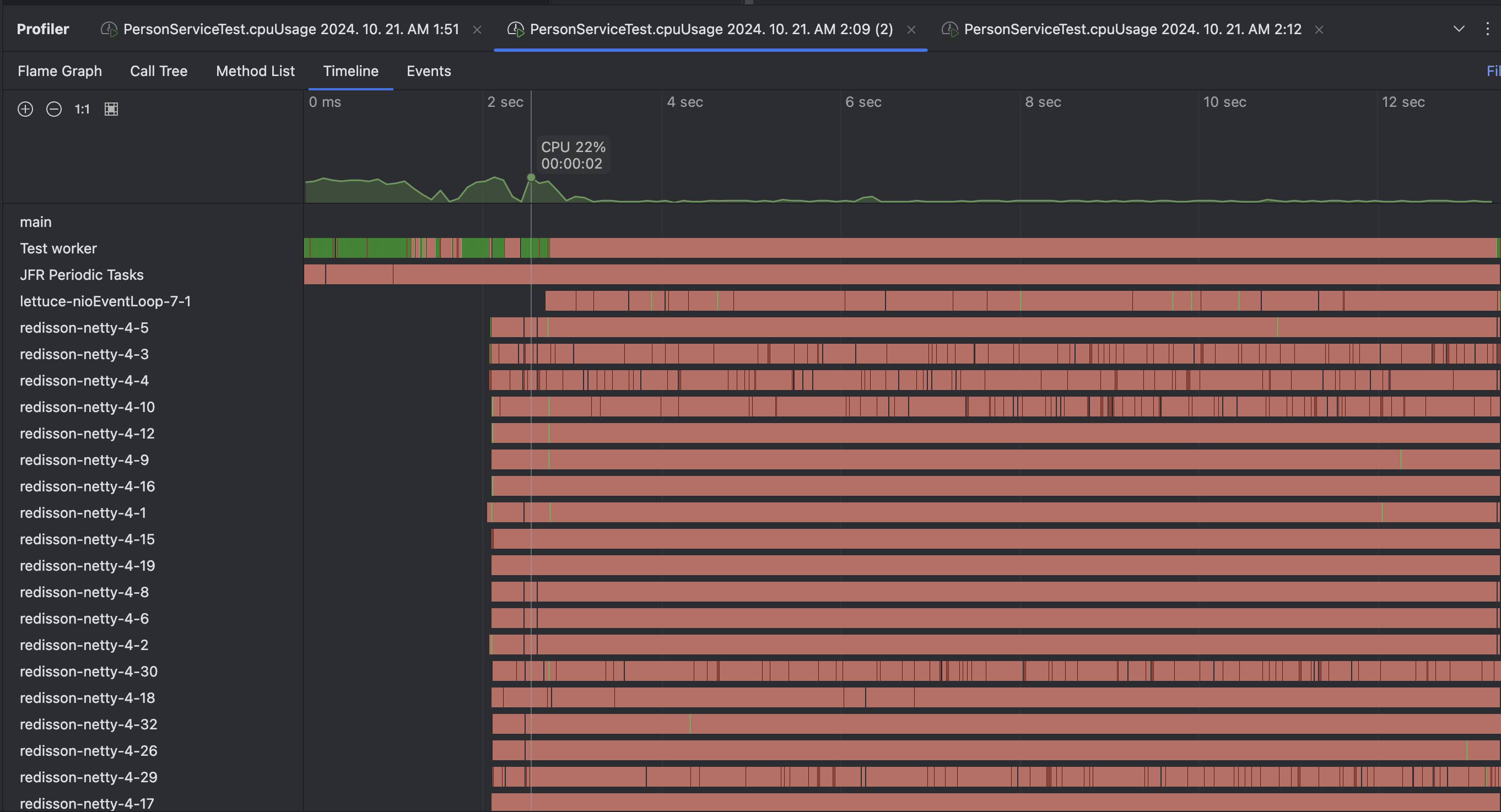Select the redisson-netty-4-9 thread
Viewport: 1501px width, 812px height.
tap(84, 460)
